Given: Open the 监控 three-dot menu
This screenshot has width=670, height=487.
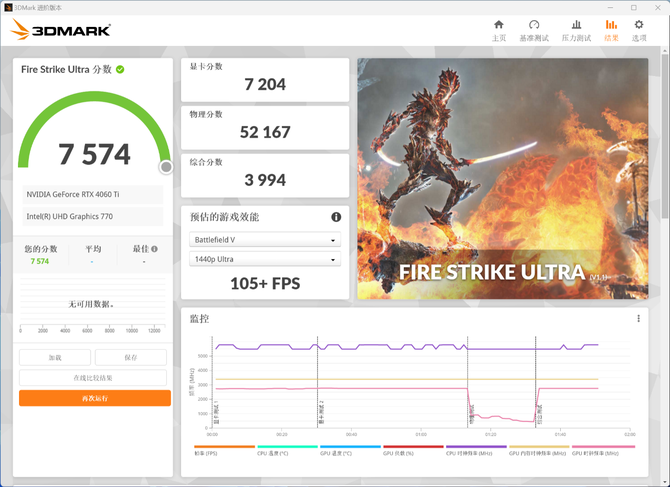Looking at the screenshot, I should 638,319.
